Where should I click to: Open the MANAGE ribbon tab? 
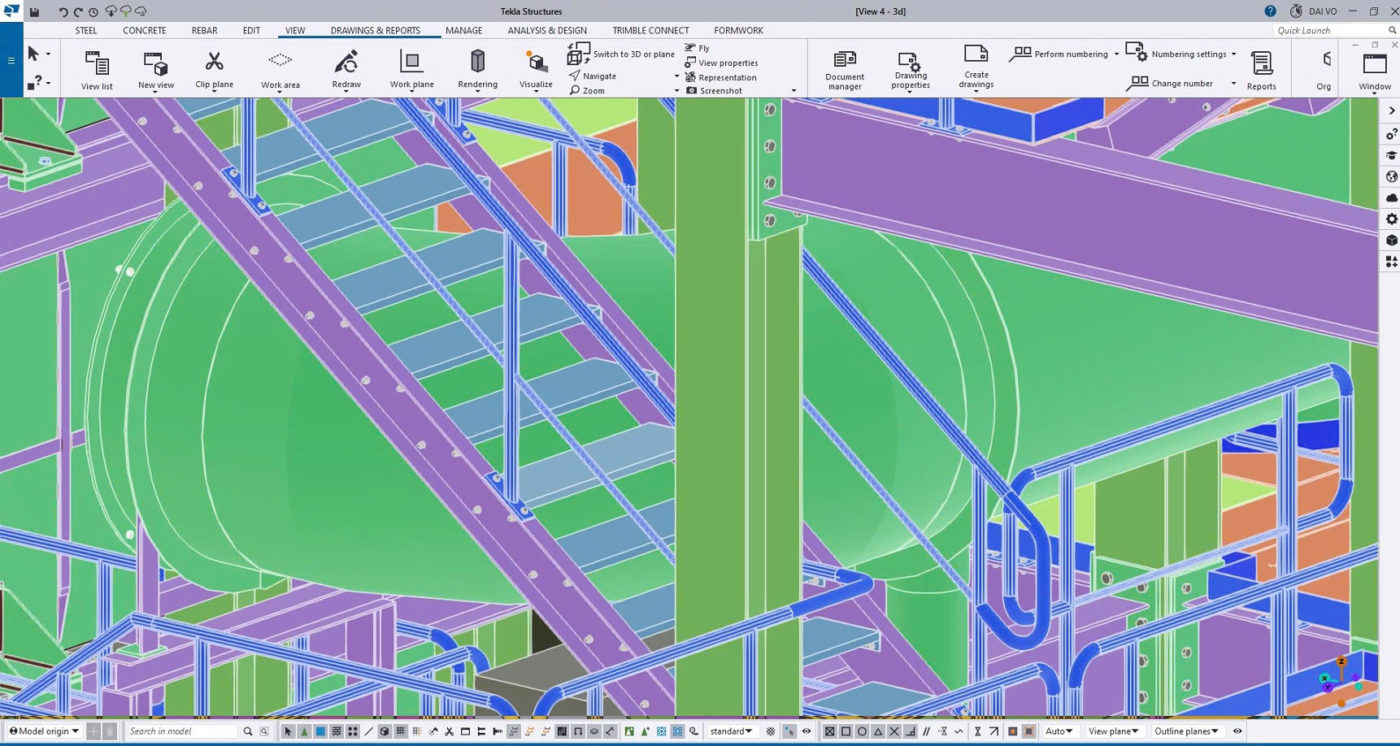coord(464,30)
